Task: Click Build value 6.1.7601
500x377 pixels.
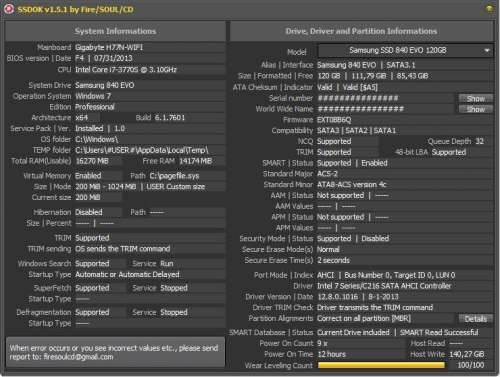Action: tap(169, 118)
